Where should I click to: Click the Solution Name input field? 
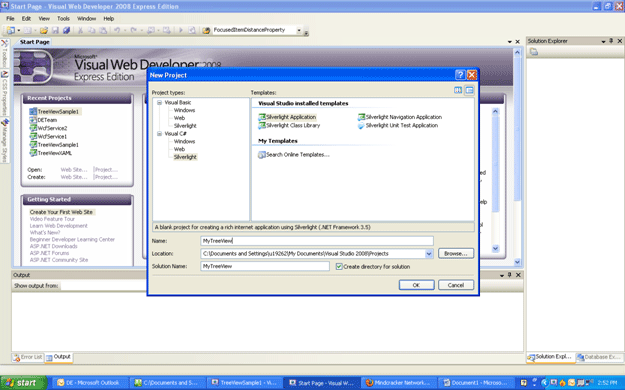[x=265, y=266]
